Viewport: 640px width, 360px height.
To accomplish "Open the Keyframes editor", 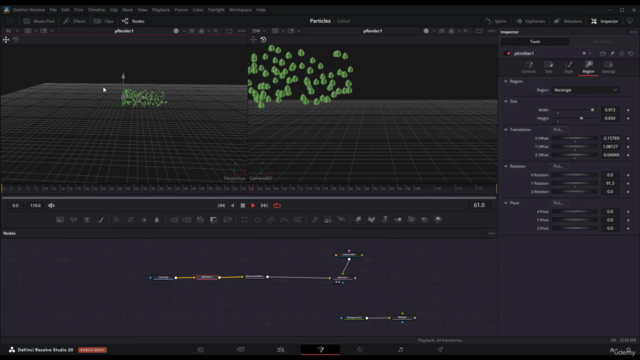I will point(530,21).
